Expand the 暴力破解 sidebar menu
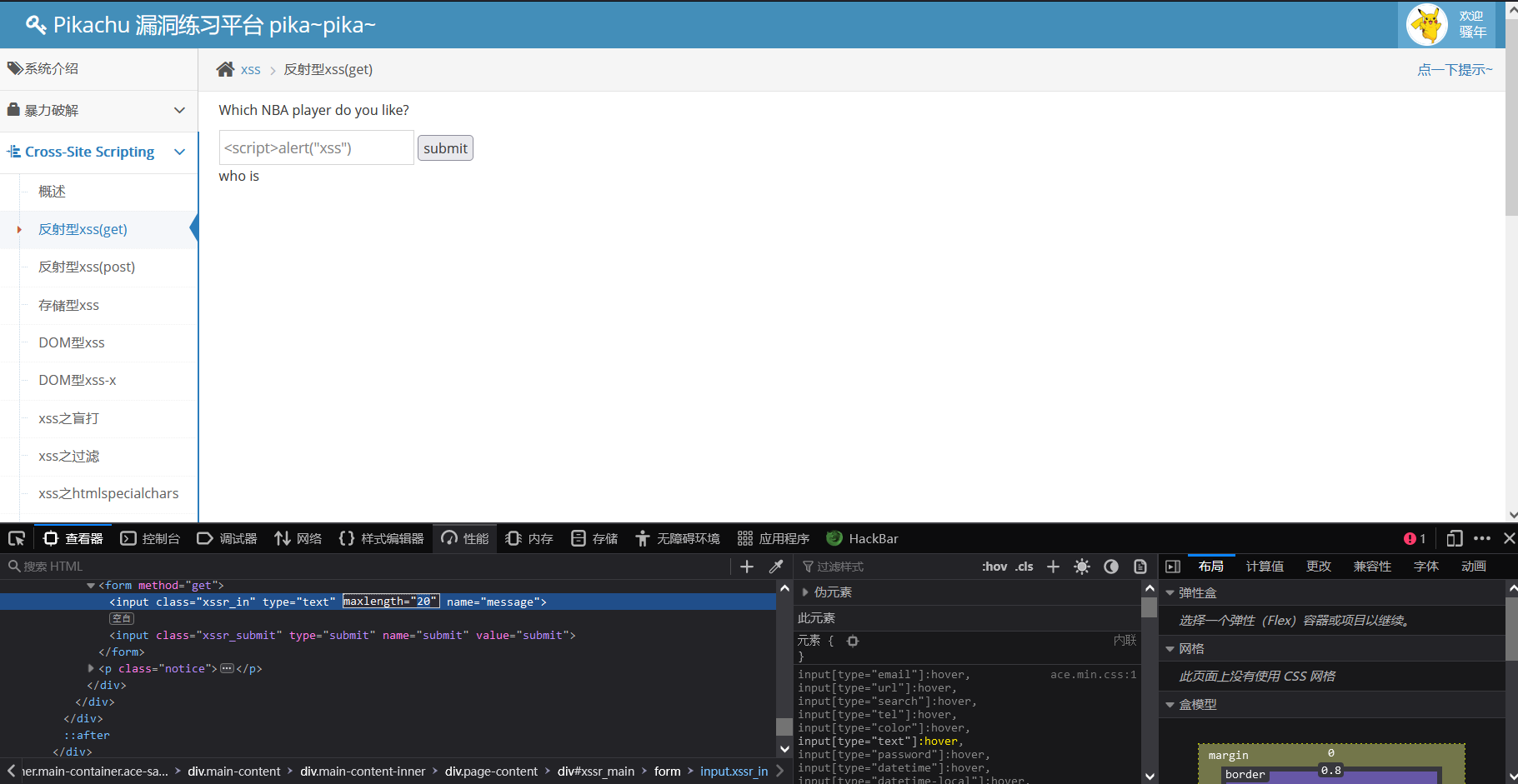 (99, 110)
